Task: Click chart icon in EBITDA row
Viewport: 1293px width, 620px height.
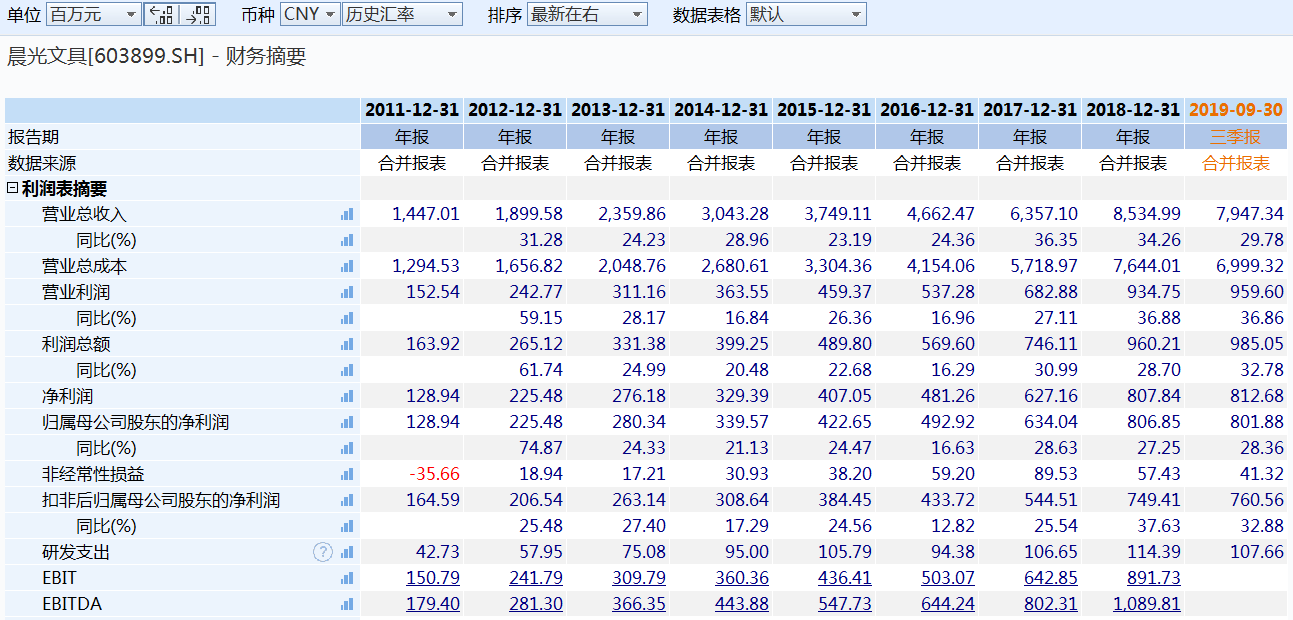Action: point(347,604)
